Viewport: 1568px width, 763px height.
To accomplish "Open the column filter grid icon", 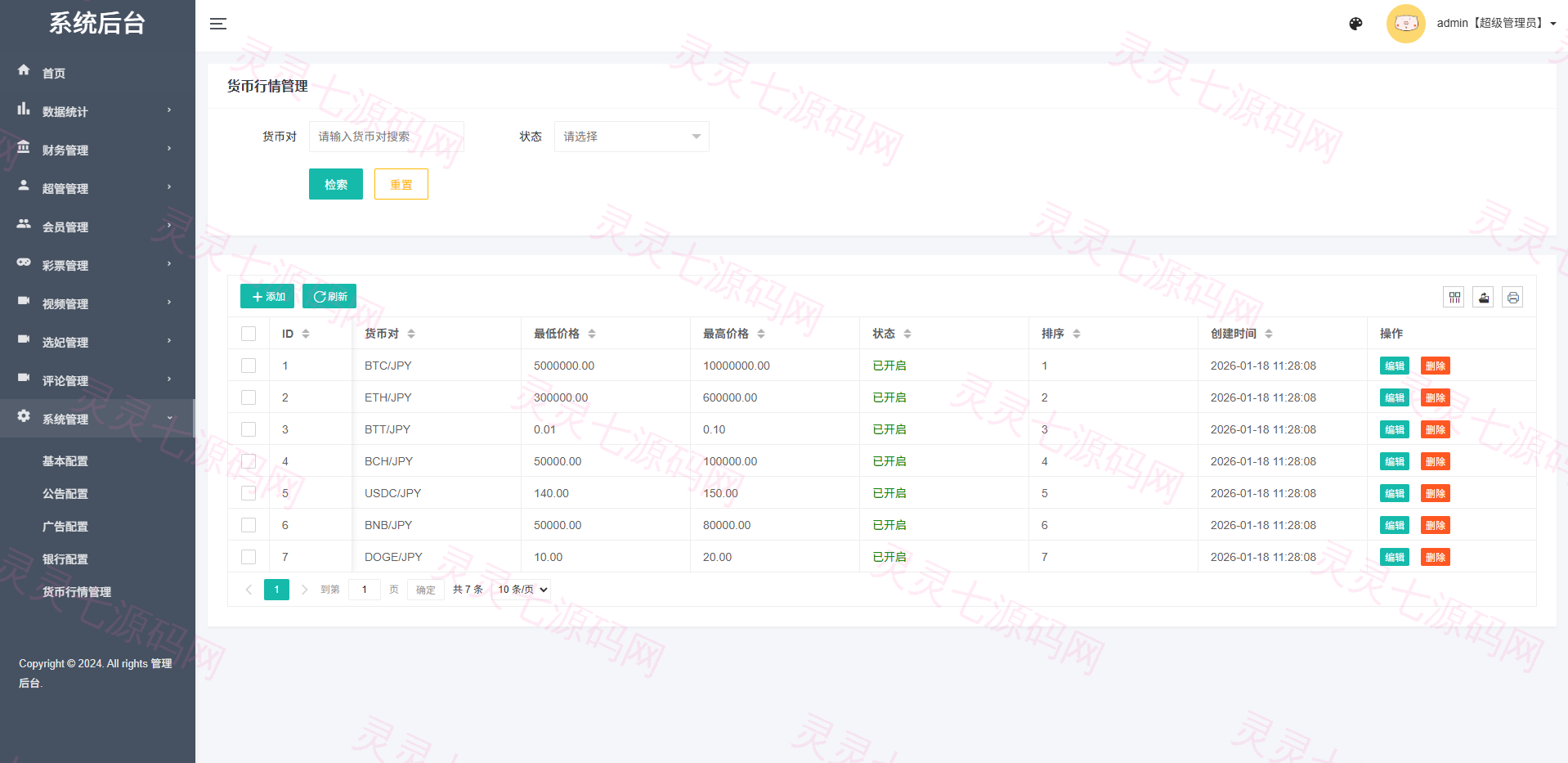I will point(1454,298).
